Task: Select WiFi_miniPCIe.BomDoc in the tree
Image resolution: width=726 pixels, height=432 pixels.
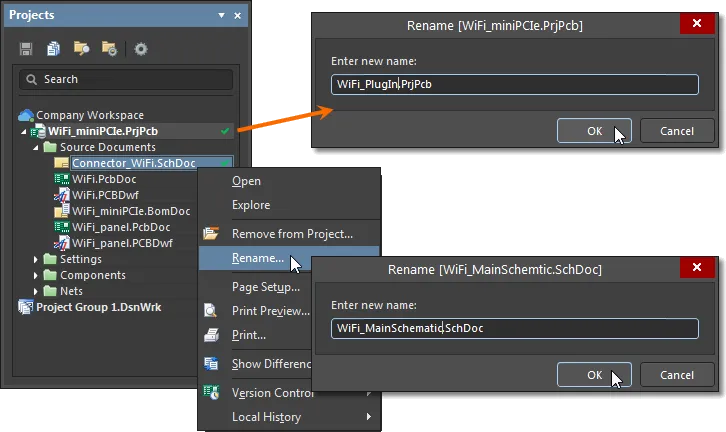Action: click(x=131, y=211)
